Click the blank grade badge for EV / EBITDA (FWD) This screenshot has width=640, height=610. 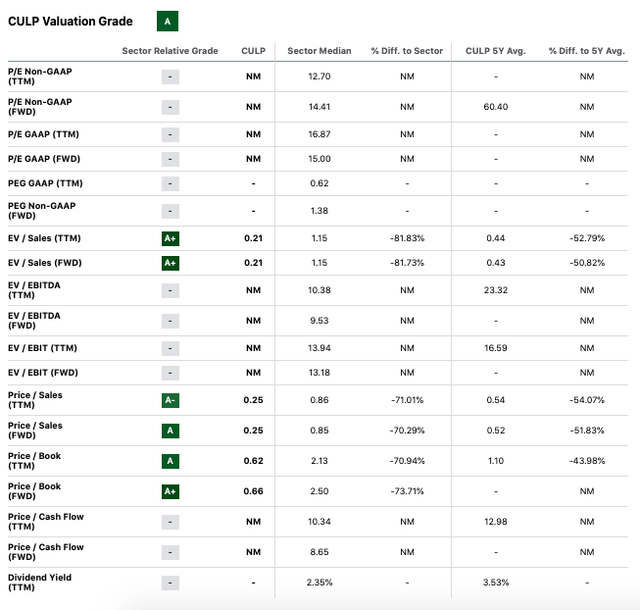pyautogui.click(x=170, y=321)
